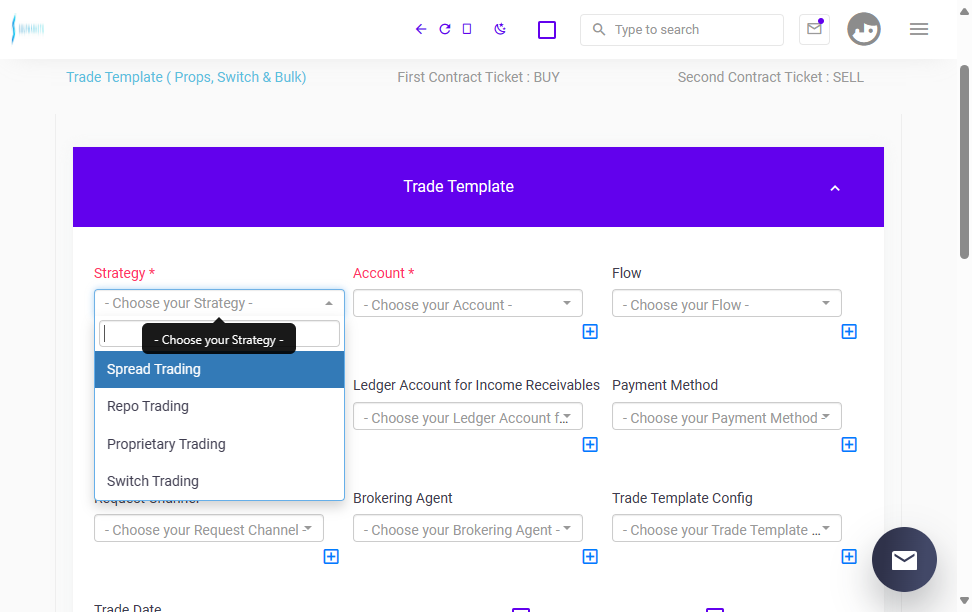Open the Trade Template Config dropdown

pos(727,528)
